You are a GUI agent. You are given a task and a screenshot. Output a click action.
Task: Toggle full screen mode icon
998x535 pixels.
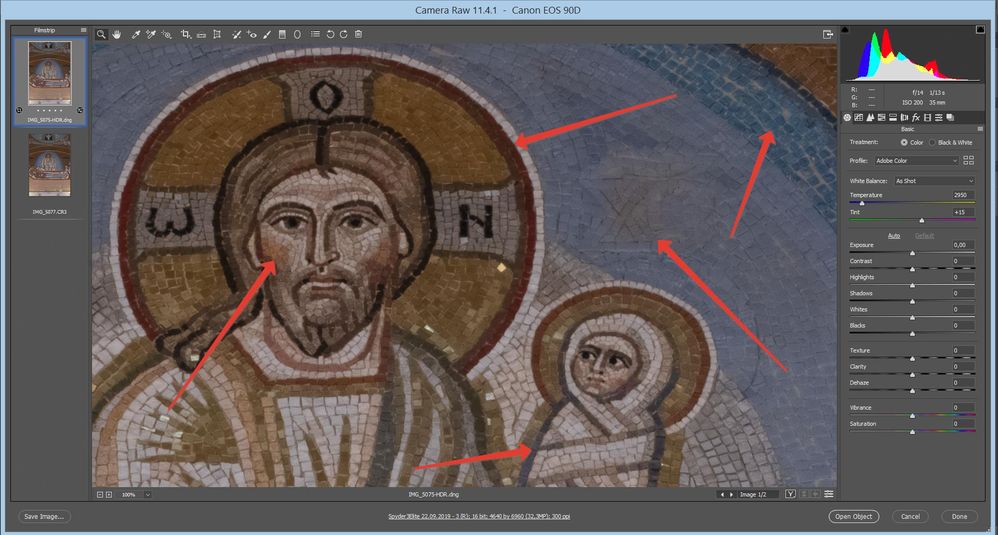click(x=828, y=34)
